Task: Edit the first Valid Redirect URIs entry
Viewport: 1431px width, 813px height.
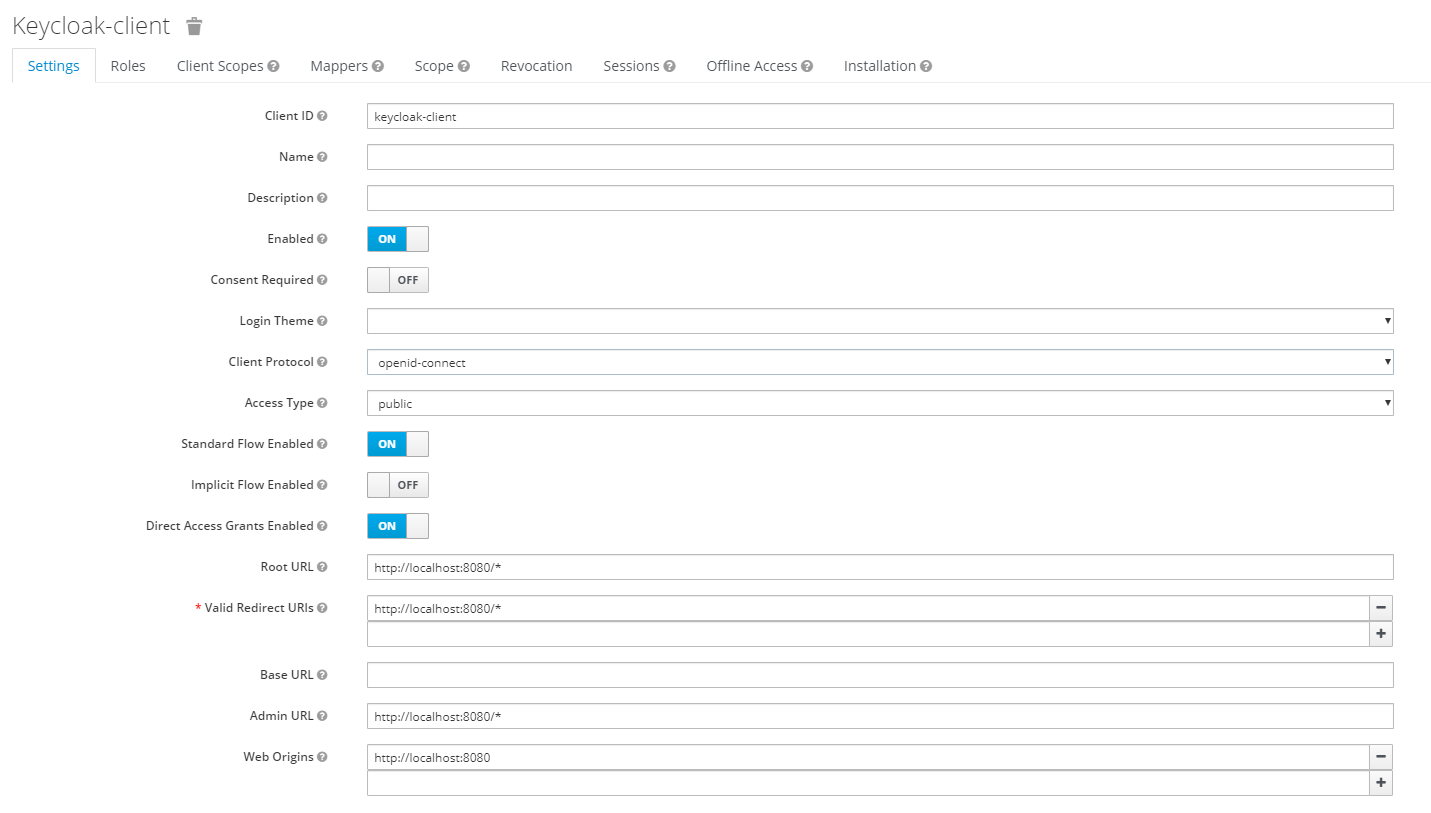Action: tap(868, 608)
